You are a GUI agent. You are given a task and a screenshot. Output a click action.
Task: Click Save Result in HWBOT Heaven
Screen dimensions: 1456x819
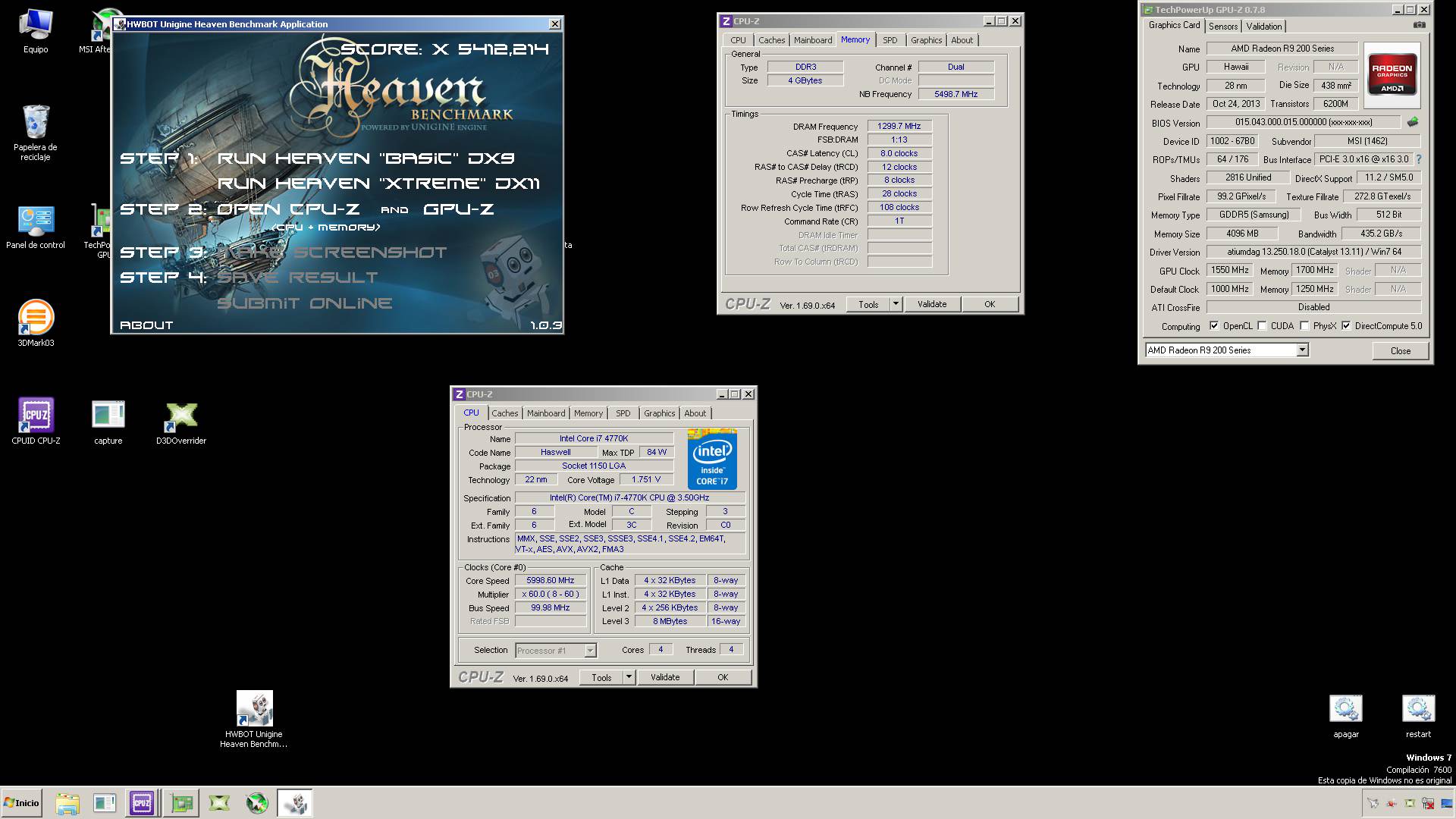(x=297, y=278)
